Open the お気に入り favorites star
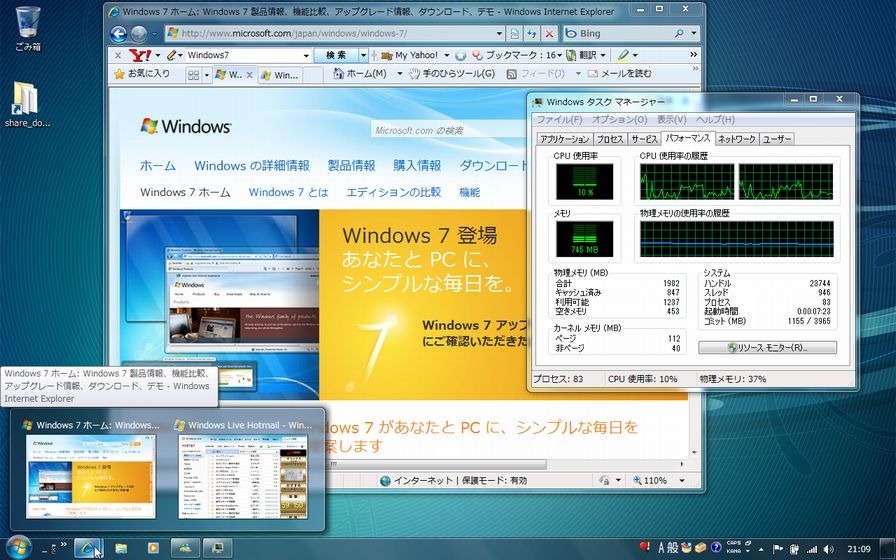This screenshot has height=560, width=896. click(119, 74)
